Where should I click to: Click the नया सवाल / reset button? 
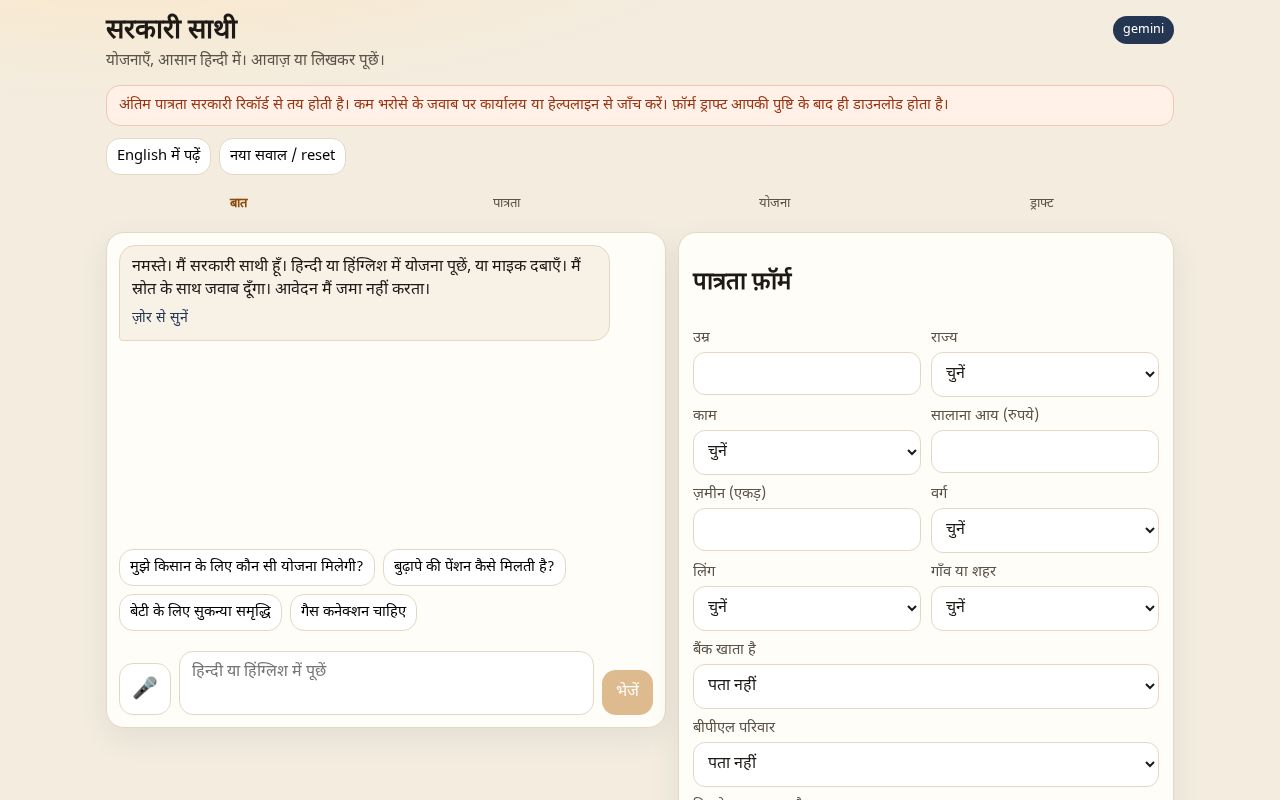point(282,156)
